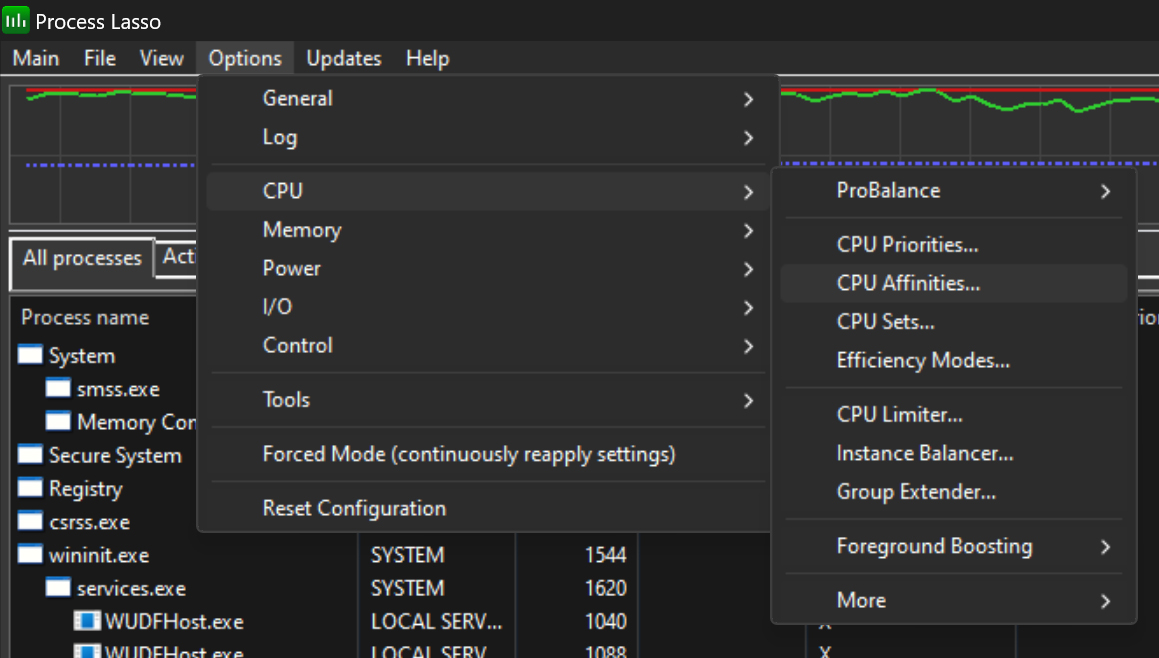Click the Secure System process icon
The width and height of the screenshot is (1159, 658).
(x=31, y=456)
